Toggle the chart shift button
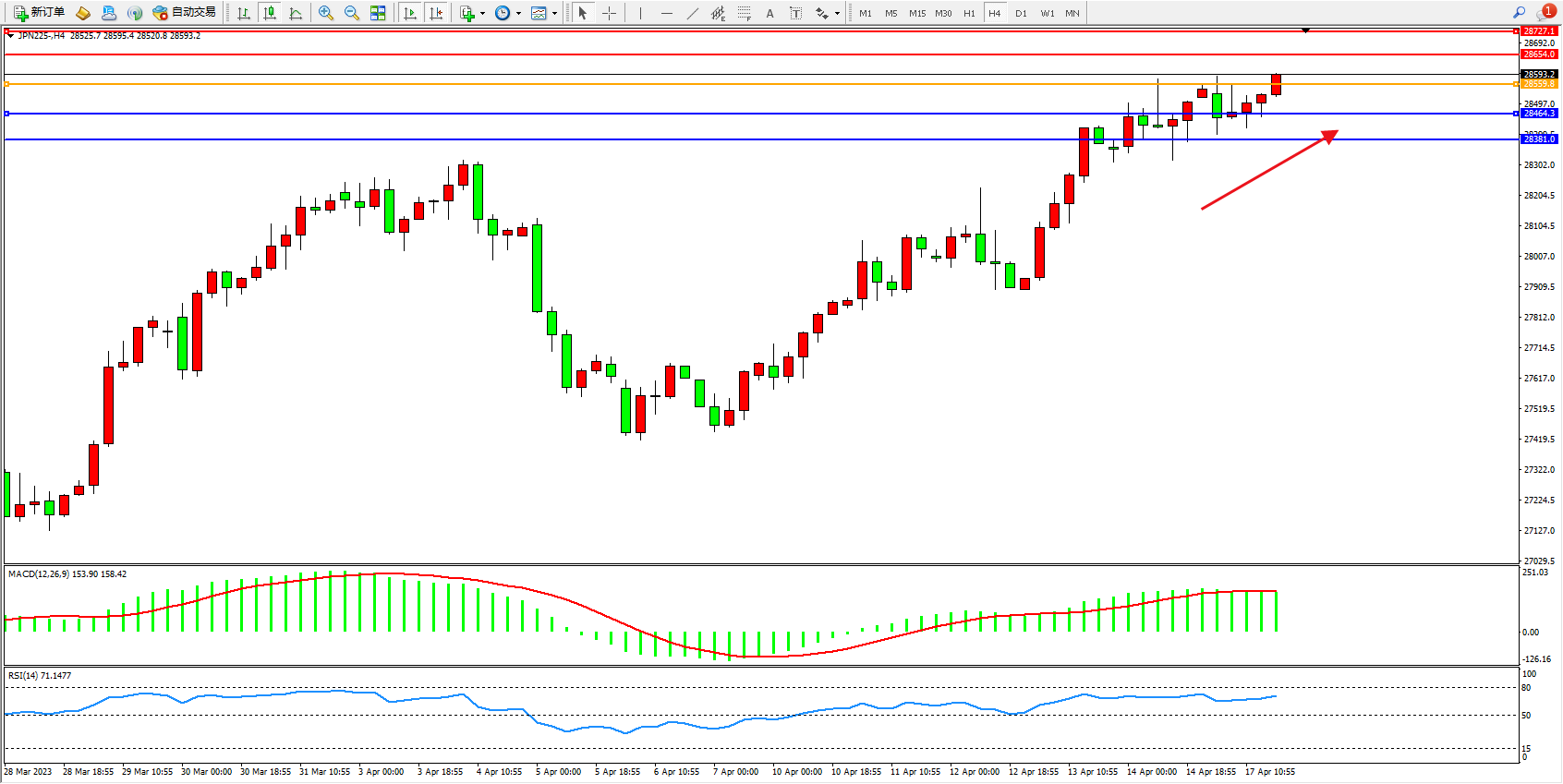The height and width of the screenshot is (784, 1563). click(x=436, y=13)
